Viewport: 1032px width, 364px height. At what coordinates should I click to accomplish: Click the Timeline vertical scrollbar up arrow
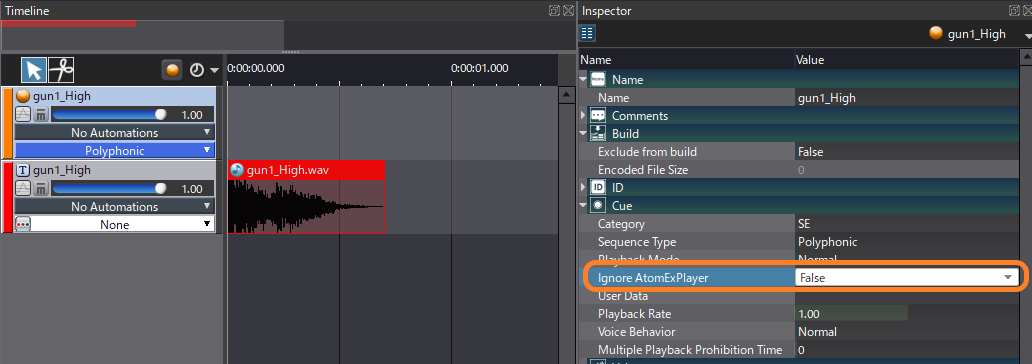coord(567,95)
